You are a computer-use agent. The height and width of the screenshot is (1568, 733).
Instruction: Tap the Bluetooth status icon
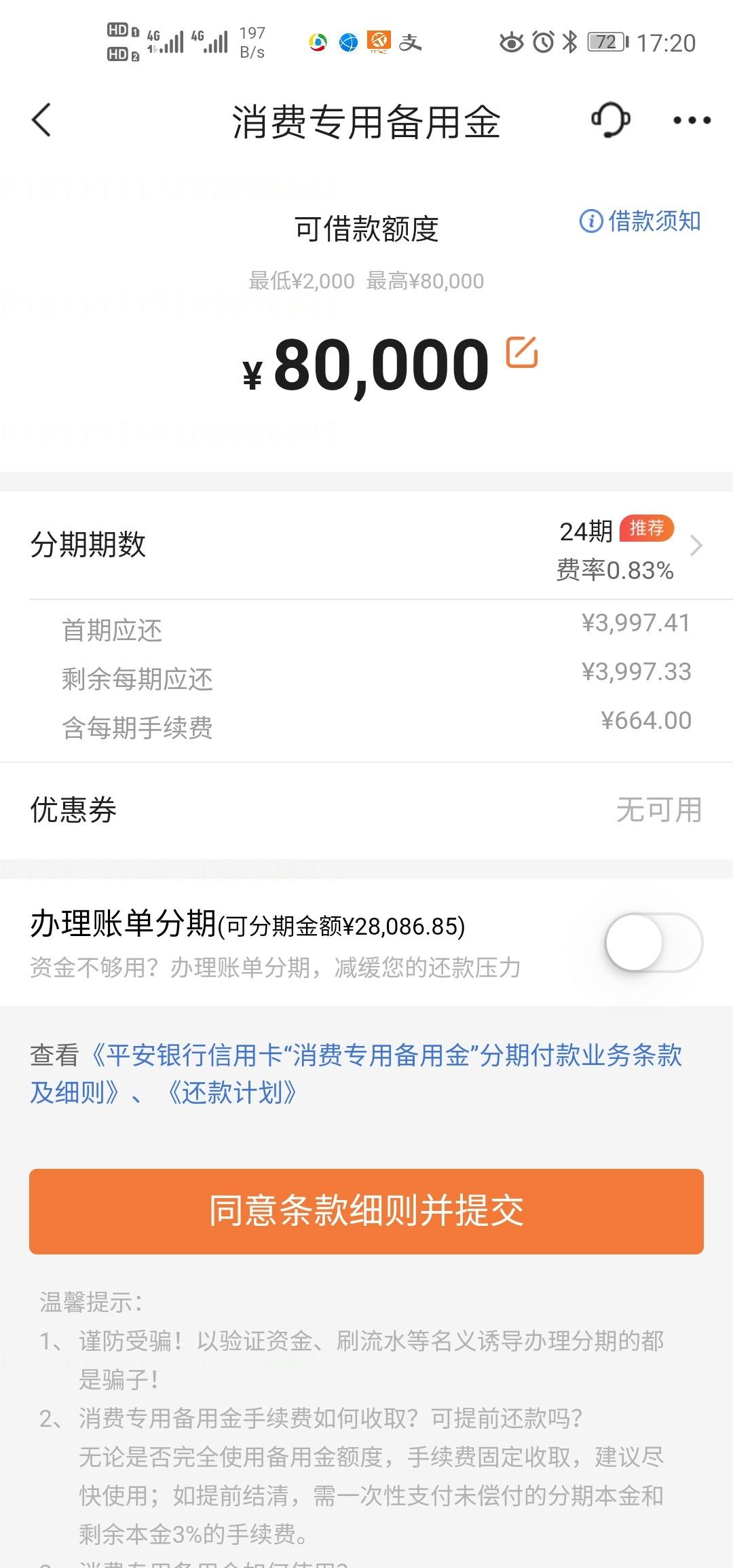coord(570,42)
